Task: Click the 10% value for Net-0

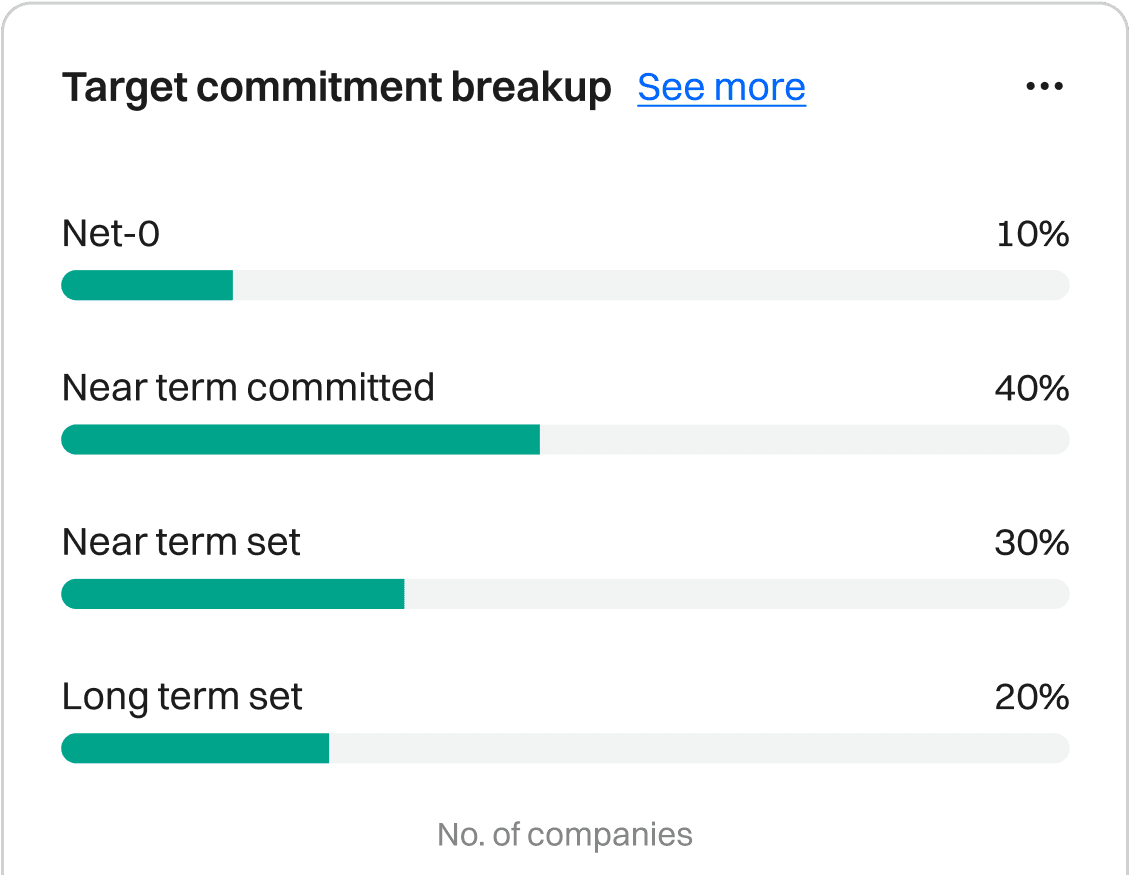Action: pyautogui.click(x=1032, y=234)
